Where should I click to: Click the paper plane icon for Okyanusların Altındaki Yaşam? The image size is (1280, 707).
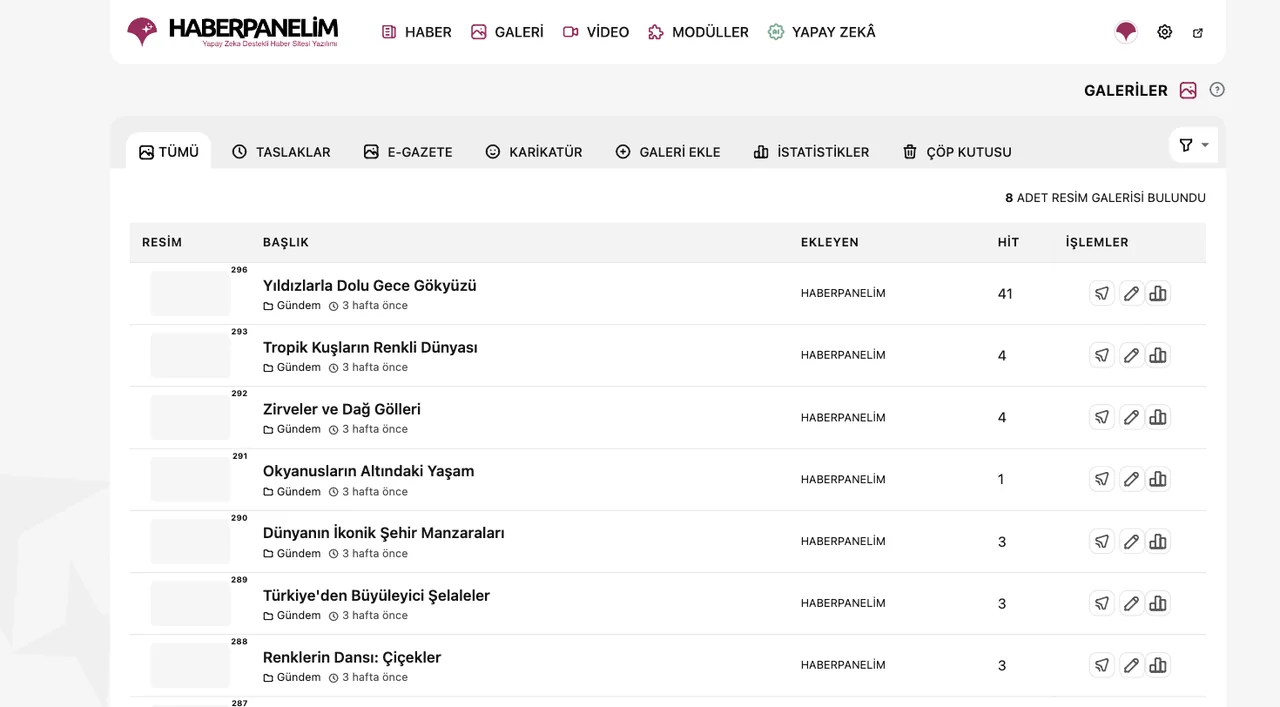(x=1102, y=479)
